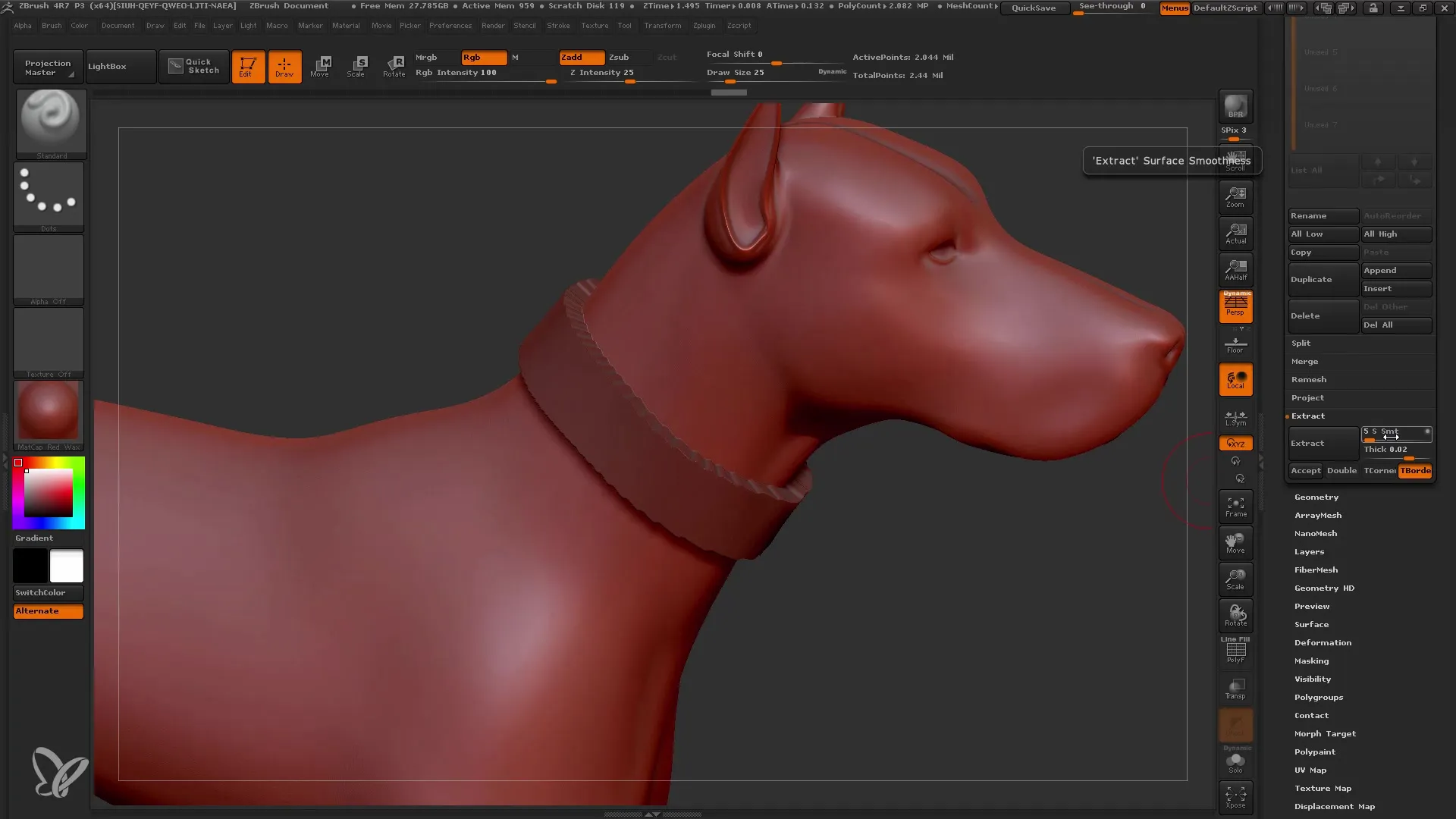Toggle the Mrgb combined mode
This screenshot has width=1456, height=819.
[427, 56]
